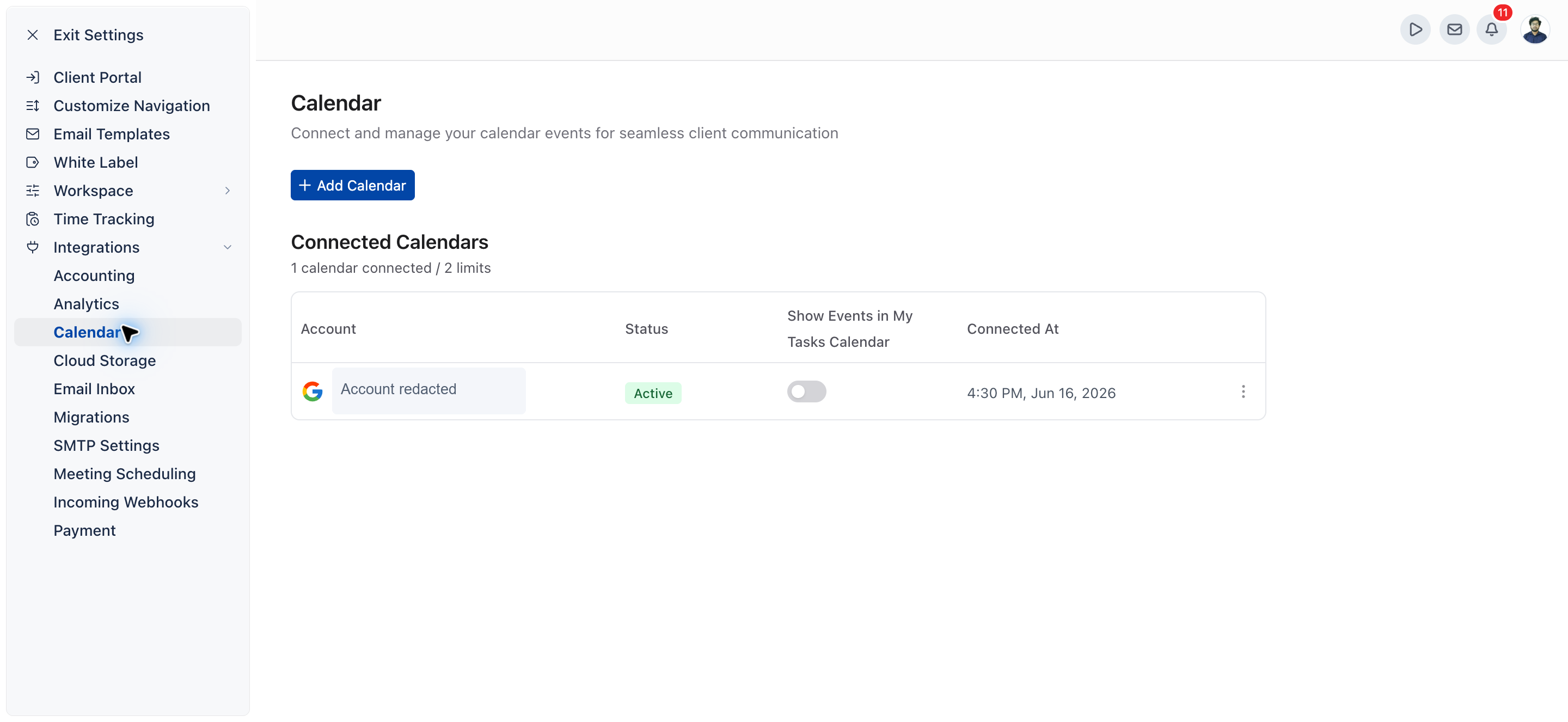Open Time Tracking settings label
1568x722 pixels.
pos(104,219)
